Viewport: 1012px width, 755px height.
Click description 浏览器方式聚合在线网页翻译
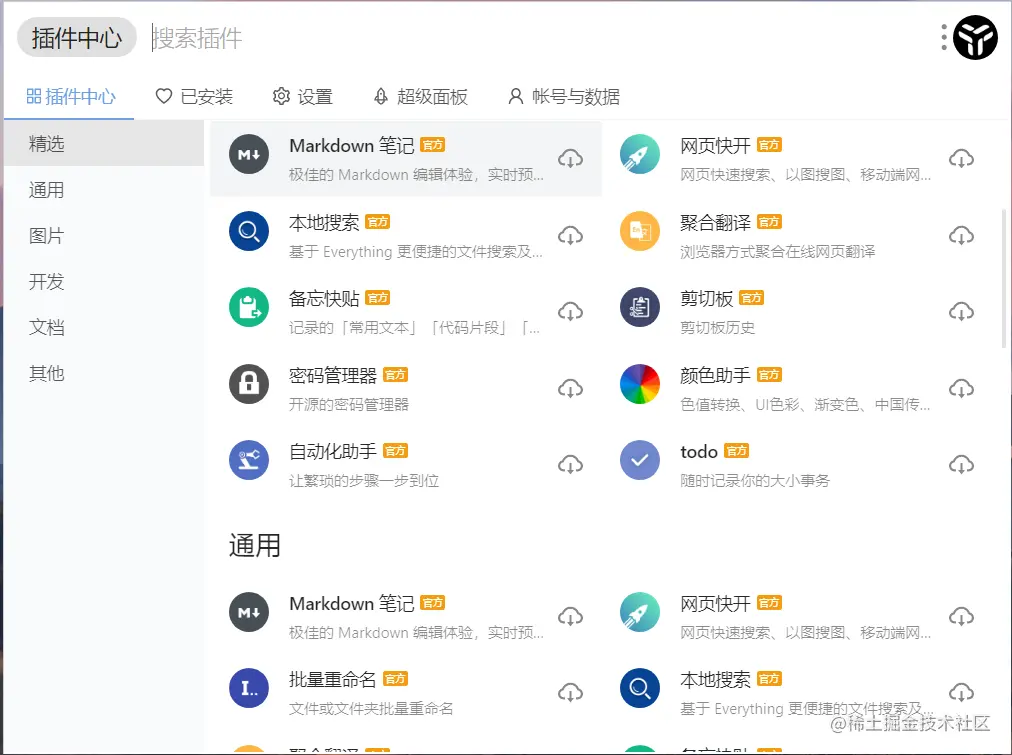(x=777, y=252)
